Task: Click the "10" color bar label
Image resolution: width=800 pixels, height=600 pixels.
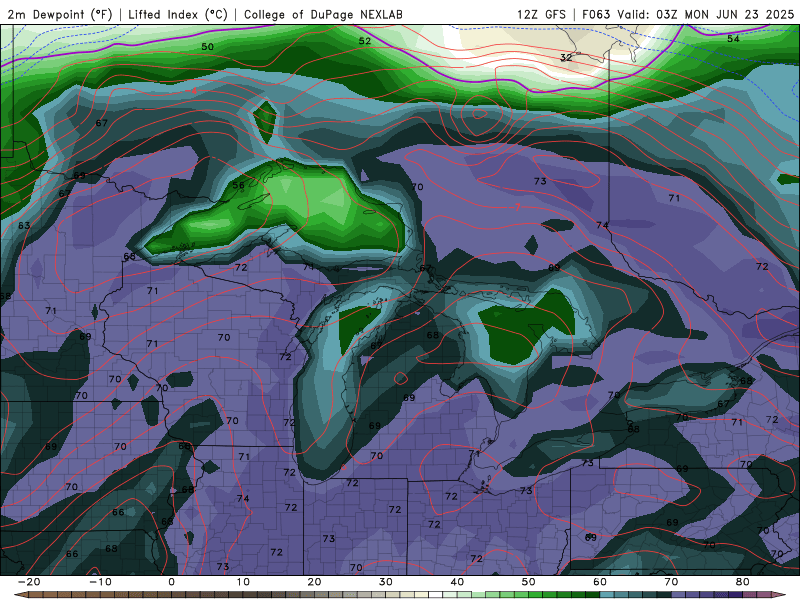Action: click(243, 582)
